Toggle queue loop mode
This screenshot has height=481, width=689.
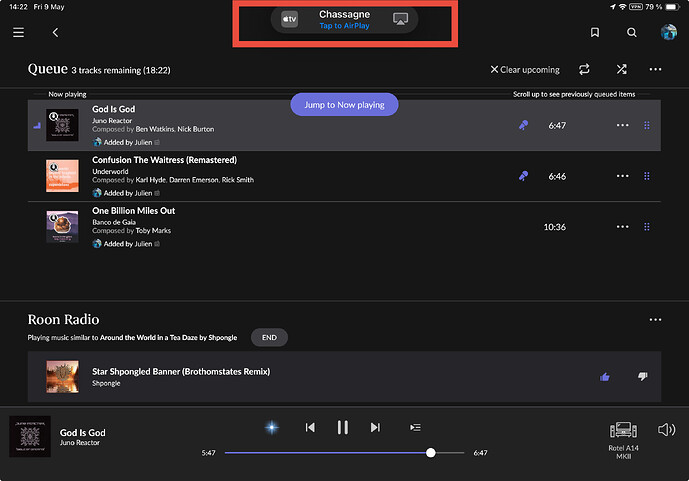[x=584, y=69]
